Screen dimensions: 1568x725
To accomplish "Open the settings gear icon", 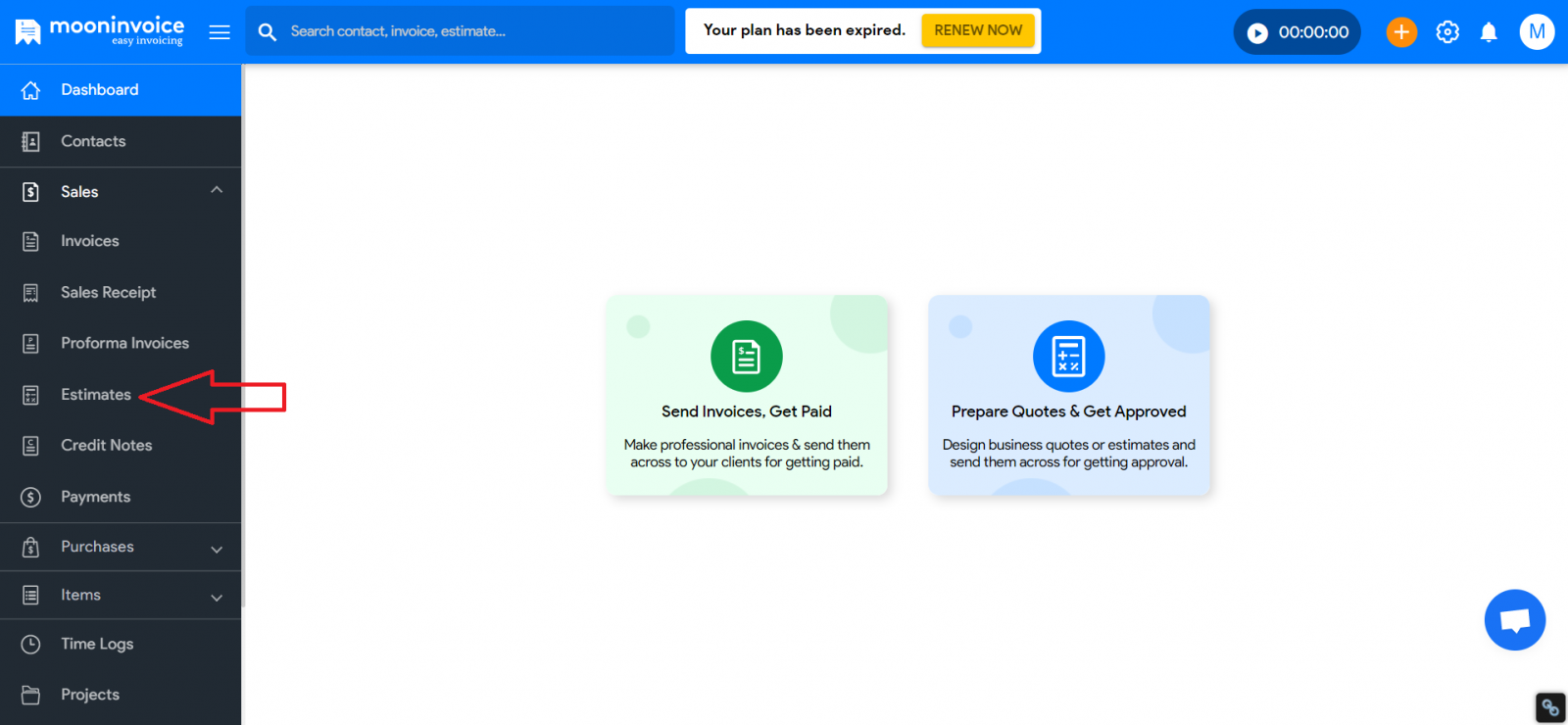I will pos(1447,32).
